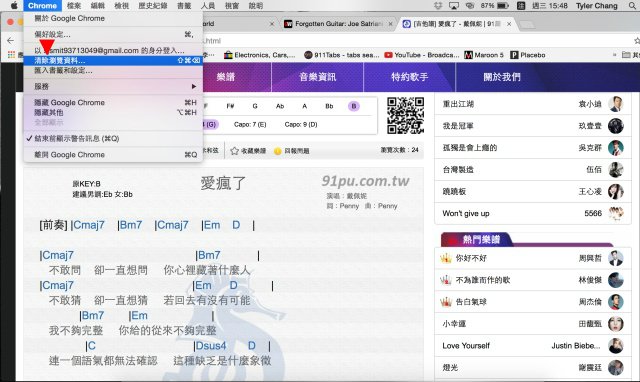Open the 911Tabs bookmark
The image size is (640, 382).
(342, 55)
